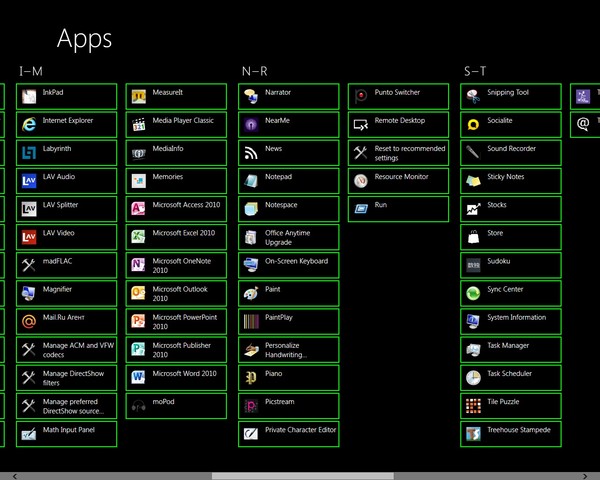Open On-Screen Keyboard tile

tap(289, 265)
